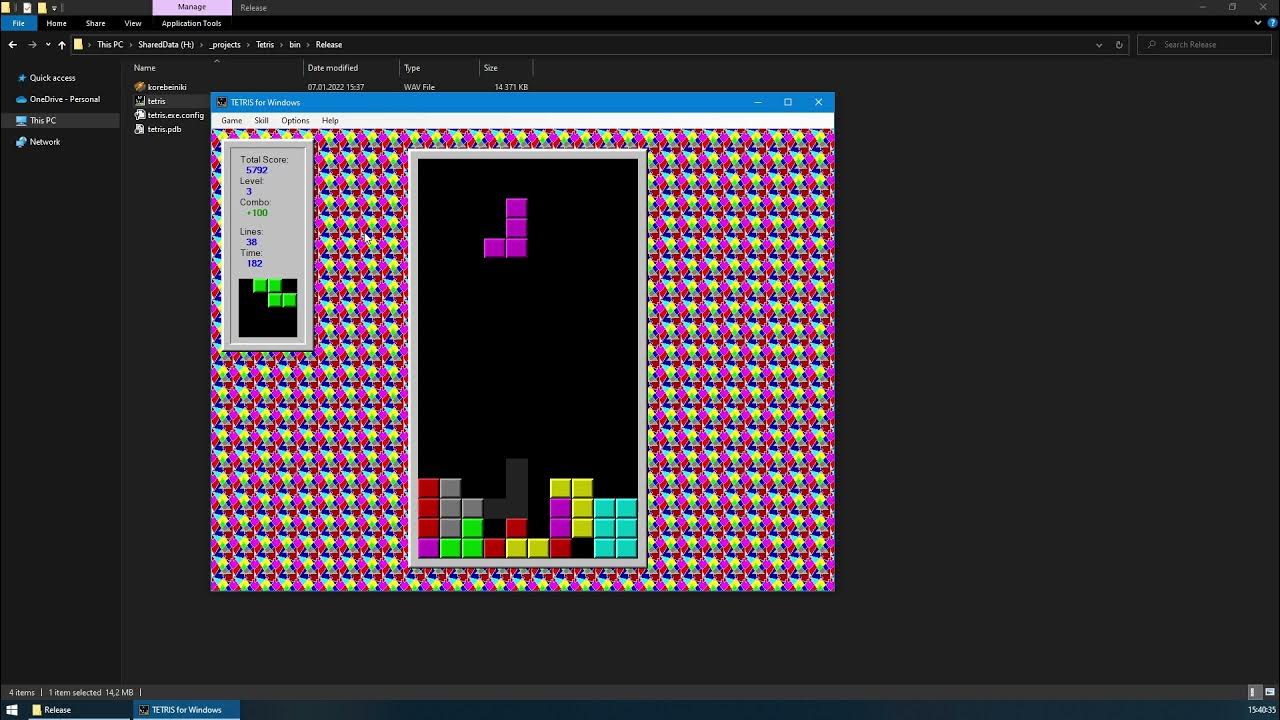
Task: Switch to Release Explorer taskbar button
Action: point(78,710)
